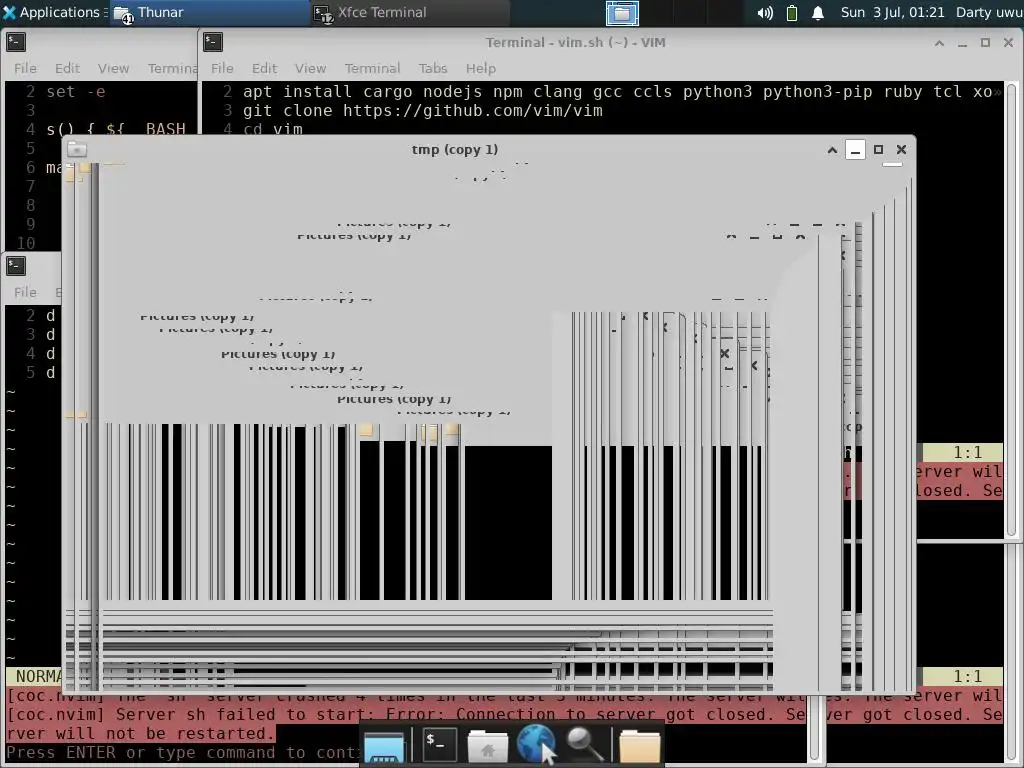Open the home folder from the dock
1024x768 pixels.
[x=487, y=746]
